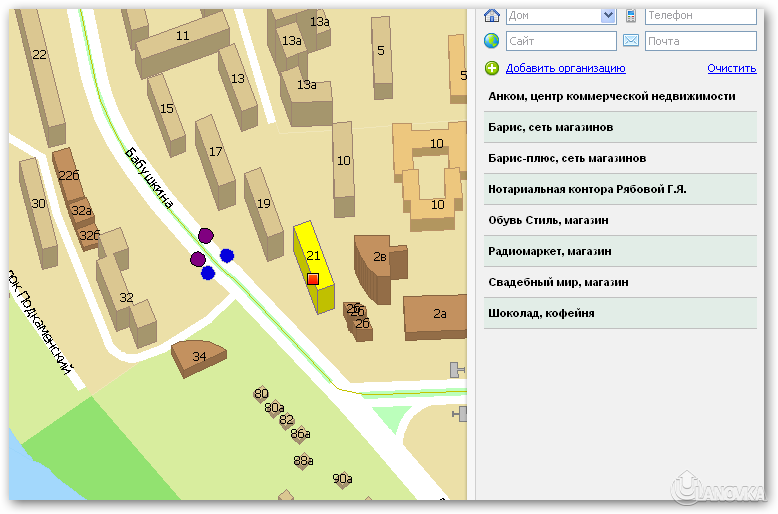Select Шоколад, кофейня from the organization list
The image size is (778, 514).
click(541, 313)
